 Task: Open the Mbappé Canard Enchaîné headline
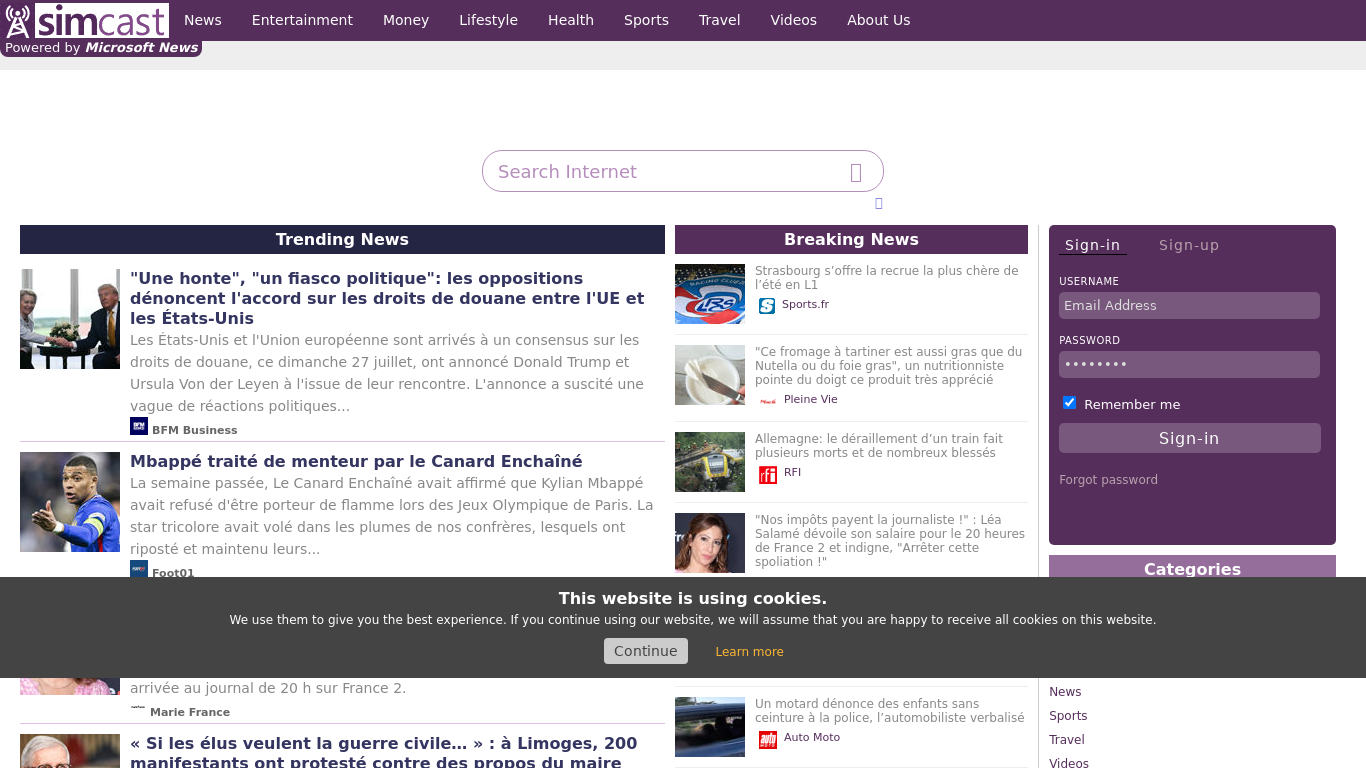pos(356,461)
